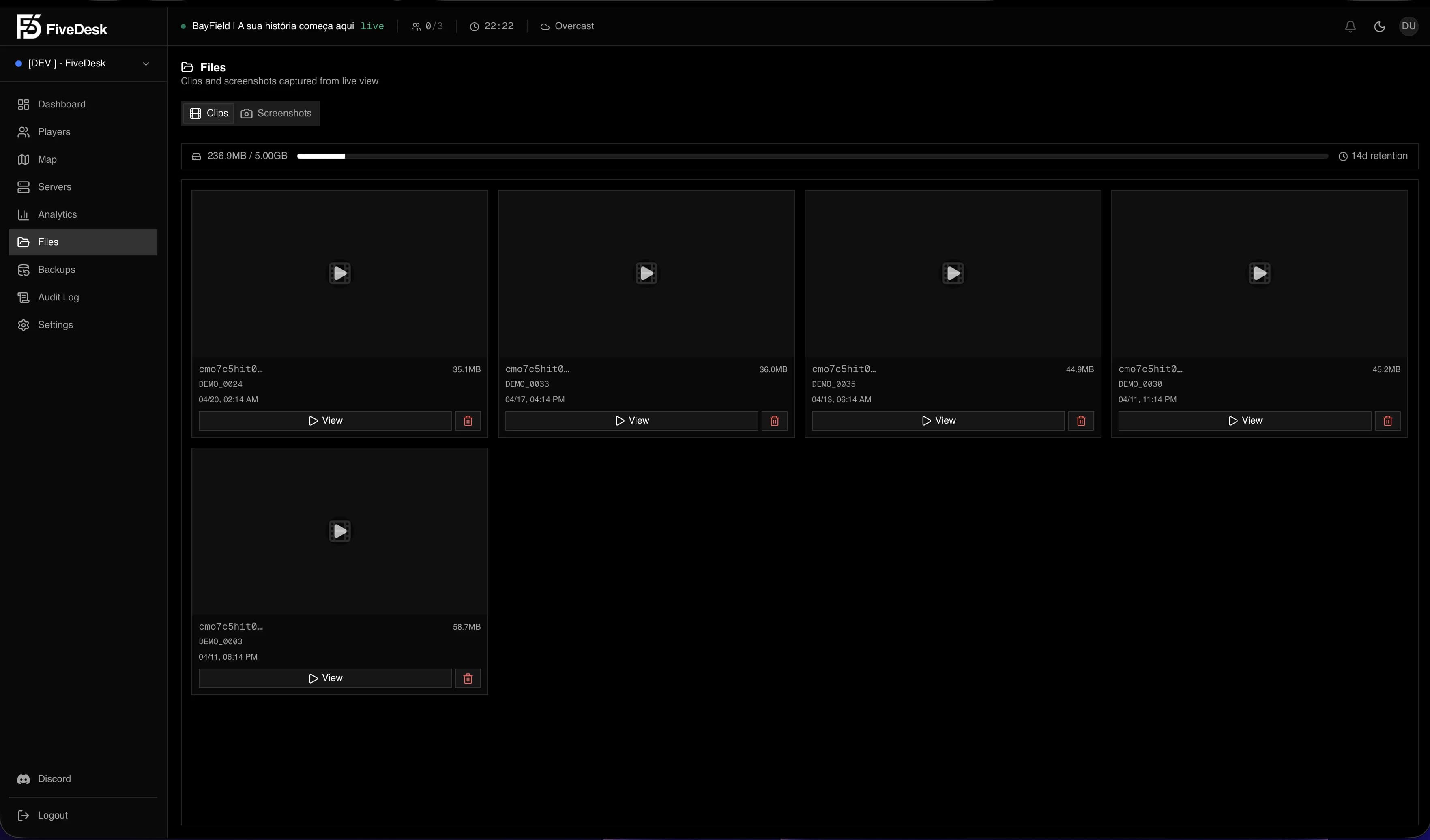Click the BayField server name in header

click(273, 26)
